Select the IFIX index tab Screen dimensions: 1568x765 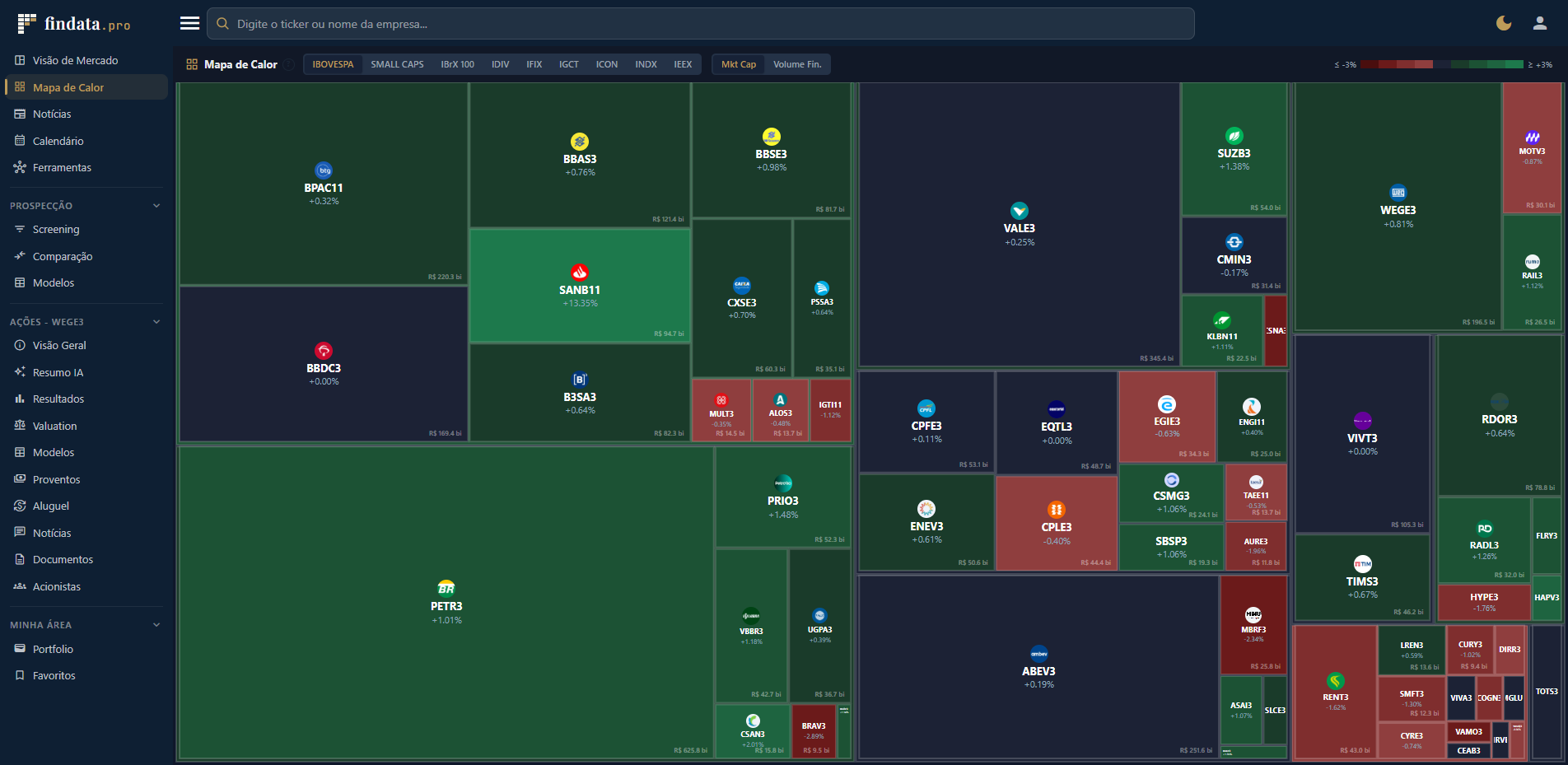pyautogui.click(x=534, y=64)
